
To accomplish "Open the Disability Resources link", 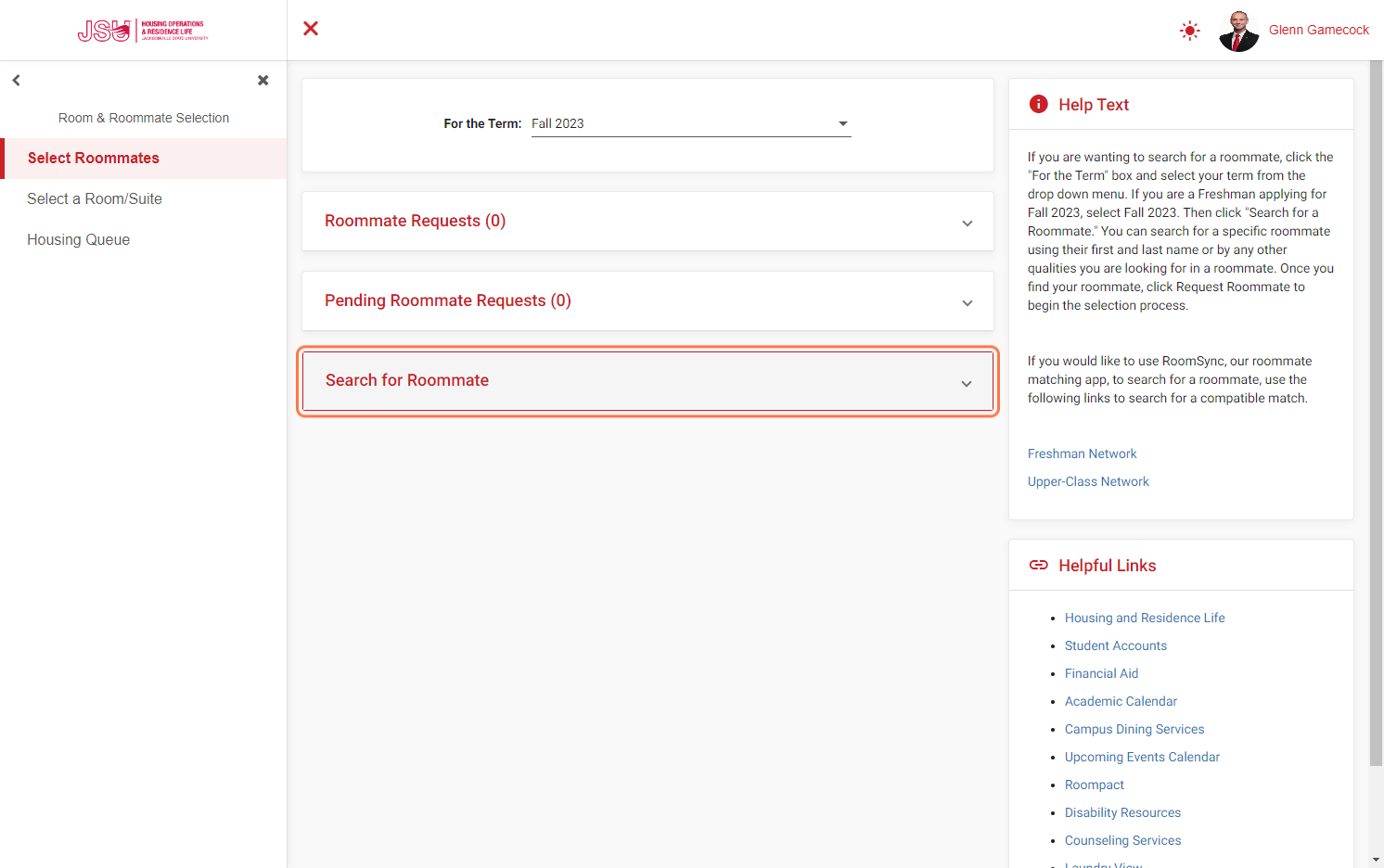I will pyautogui.click(x=1122, y=812).
